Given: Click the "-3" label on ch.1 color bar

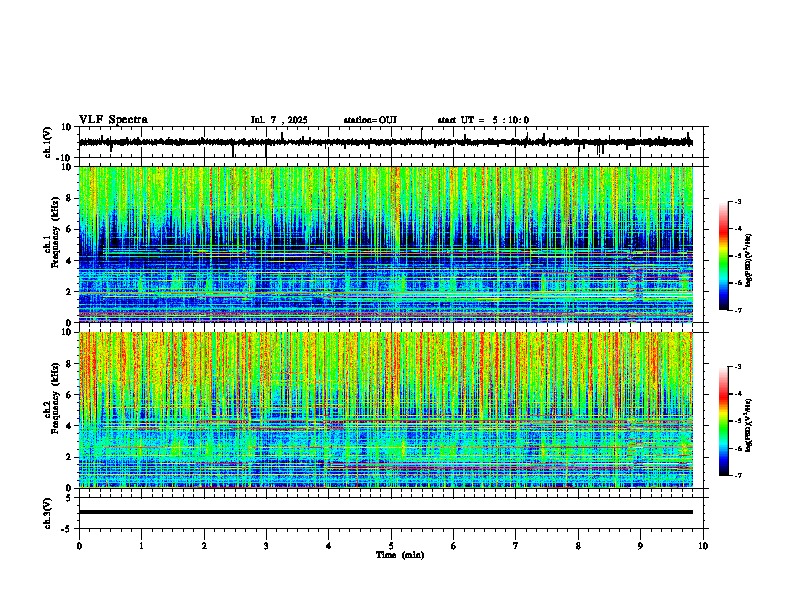Looking at the screenshot, I should [x=737, y=201].
